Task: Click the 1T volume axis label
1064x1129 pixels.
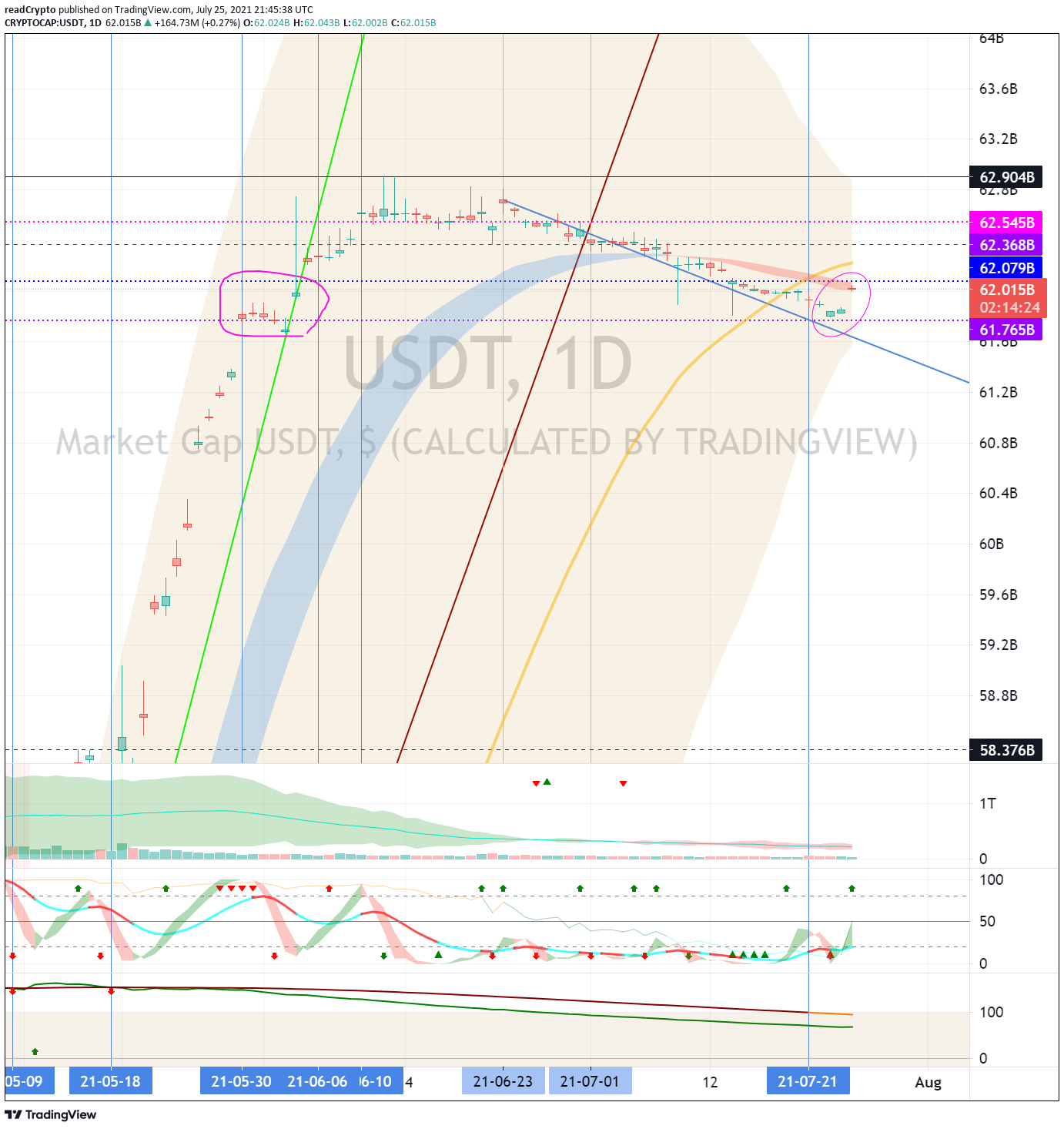Action: (x=987, y=804)
